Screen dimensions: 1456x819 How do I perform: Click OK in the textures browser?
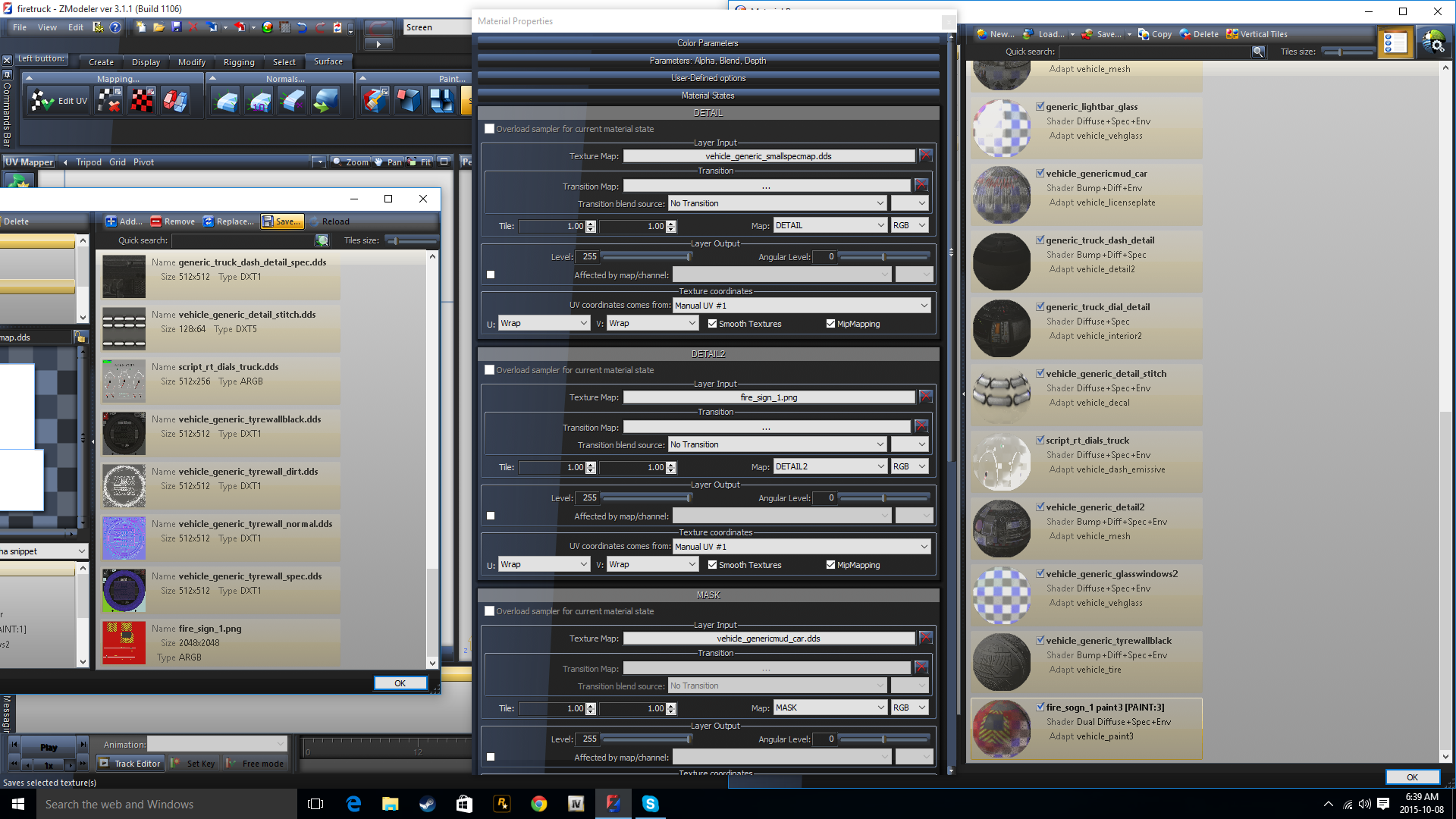(x=400, y=683)
